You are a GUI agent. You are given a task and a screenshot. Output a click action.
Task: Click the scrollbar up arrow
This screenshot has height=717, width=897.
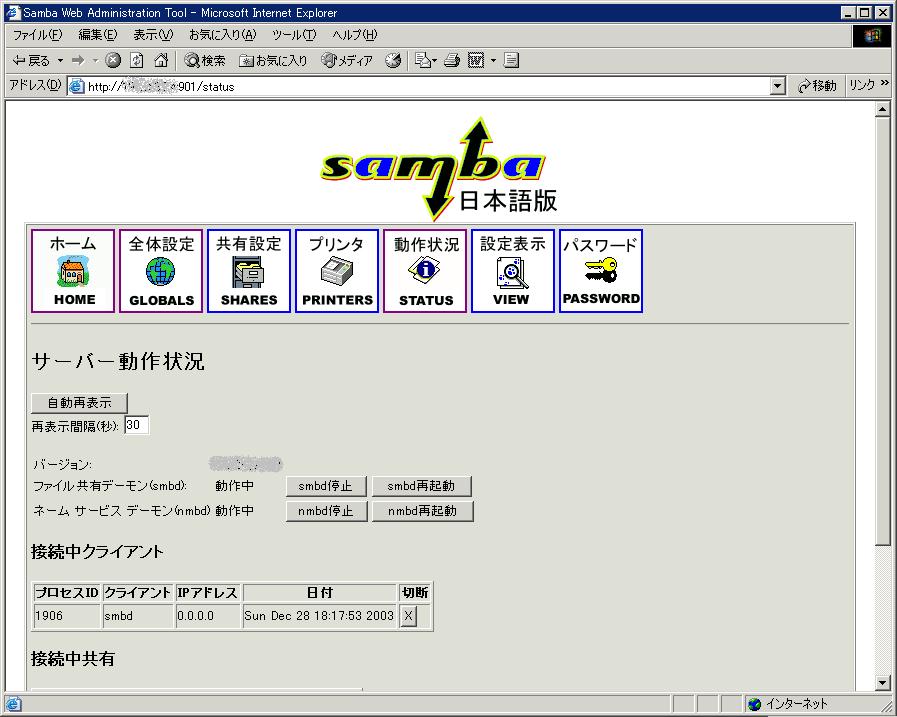[x=882, y=109]
